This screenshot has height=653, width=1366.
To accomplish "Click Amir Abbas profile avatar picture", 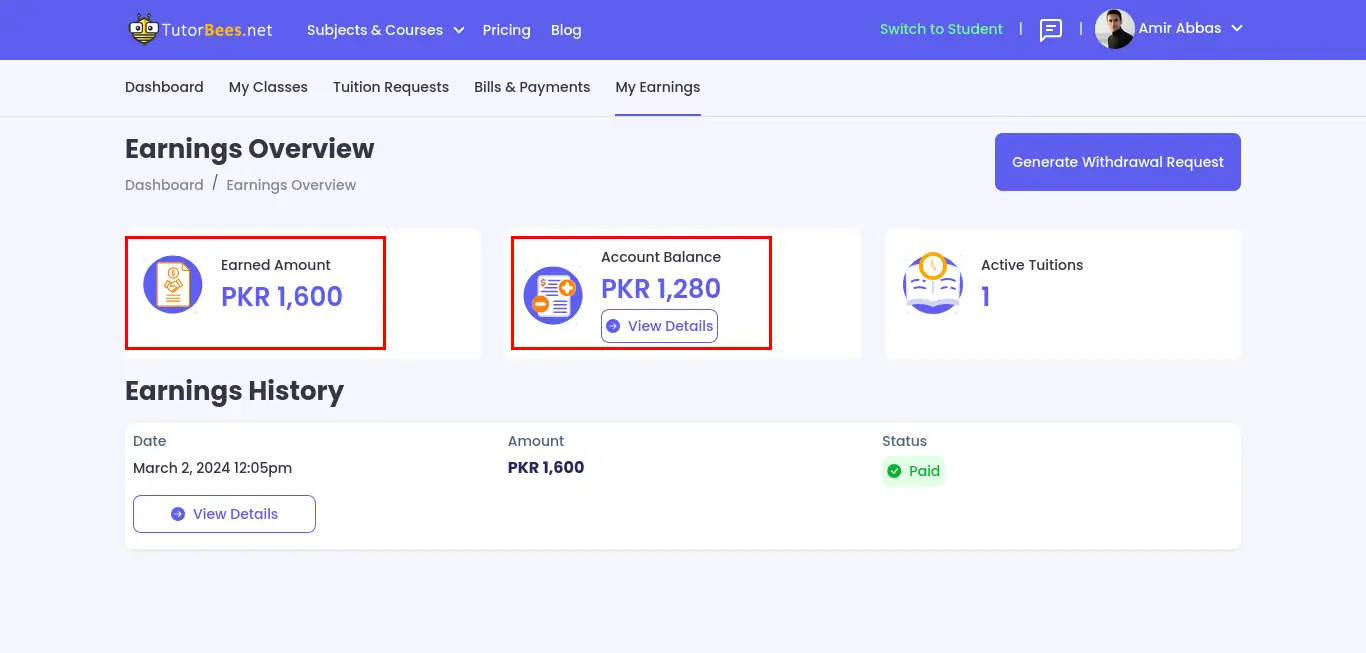I will (1113, 29).
